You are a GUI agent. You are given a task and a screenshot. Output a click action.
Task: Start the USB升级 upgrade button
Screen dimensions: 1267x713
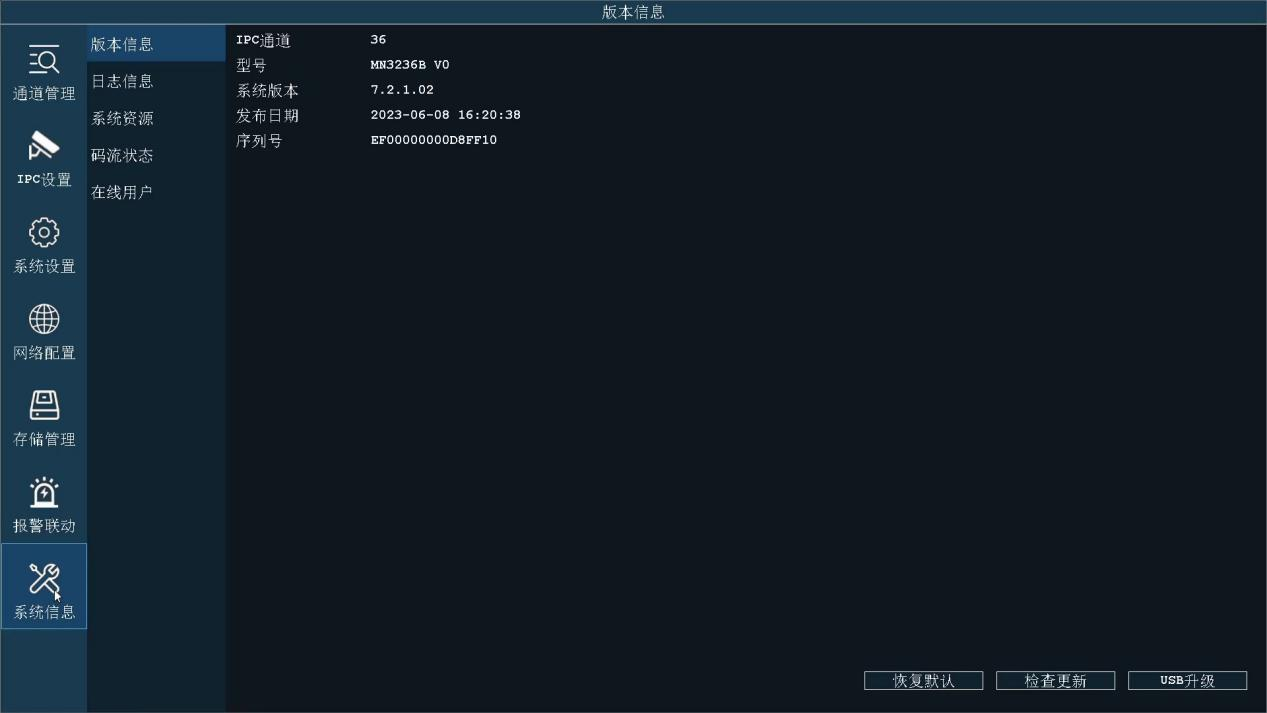(x=1187, y=681)
